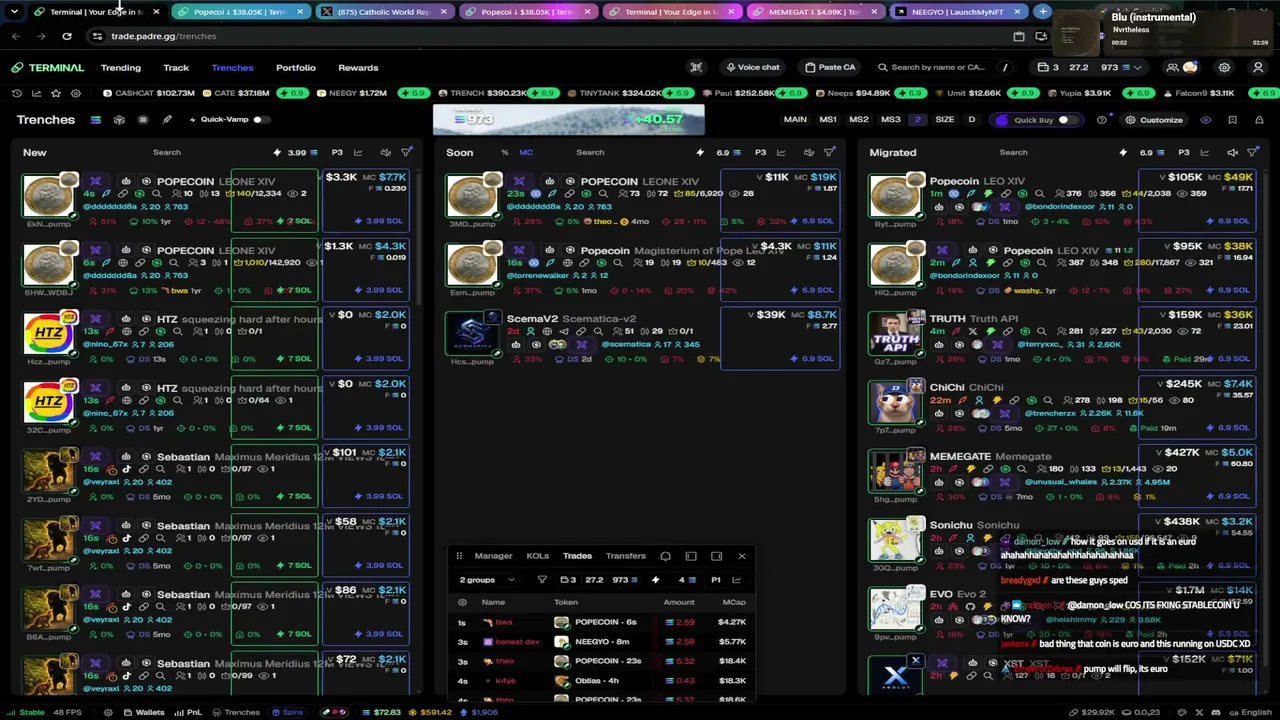Viewport: 1280px width, 720px height.
Task: Click the bell icon in trades panel
Action: click(x=665, y=556)
